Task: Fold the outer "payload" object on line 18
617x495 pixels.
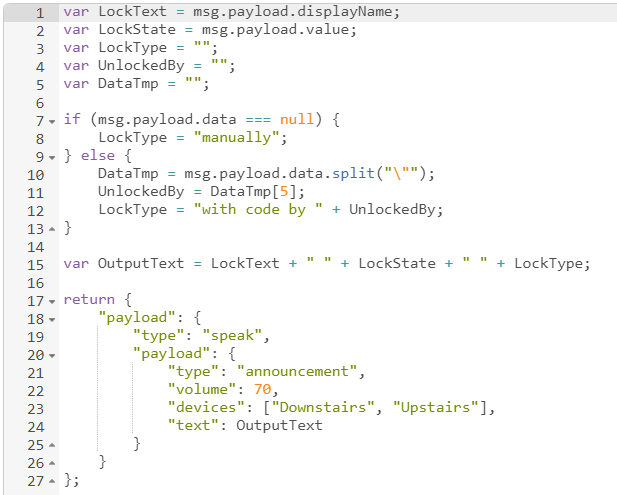Action: (52, 318)
